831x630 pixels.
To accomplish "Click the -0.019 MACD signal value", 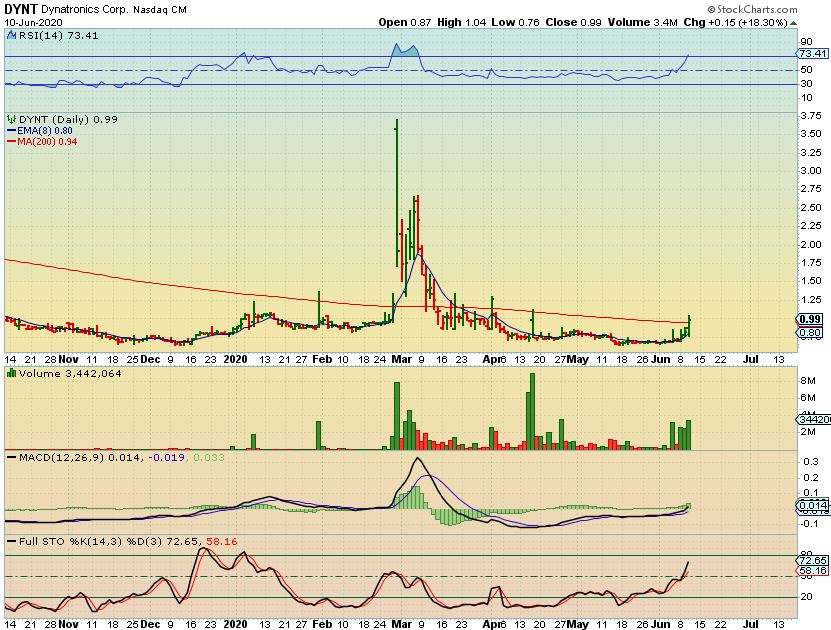I will click(x=166, y=457).
